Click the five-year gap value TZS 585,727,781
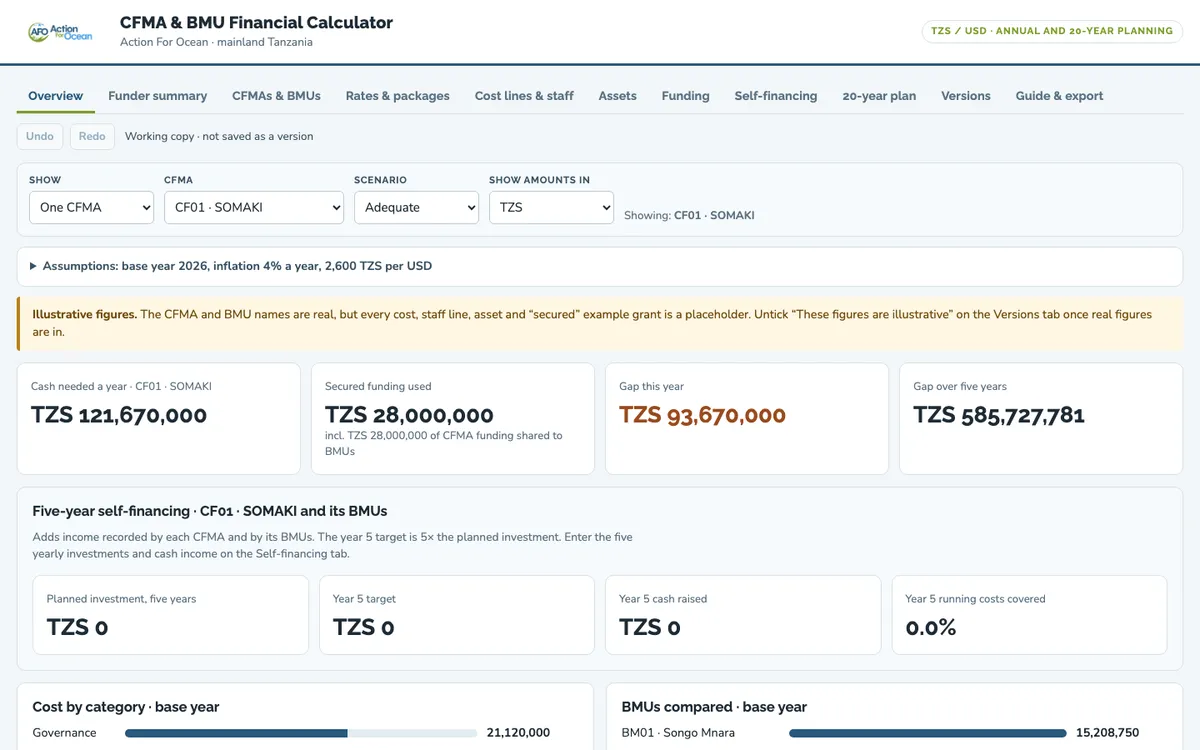 click(x=999, y=415)
